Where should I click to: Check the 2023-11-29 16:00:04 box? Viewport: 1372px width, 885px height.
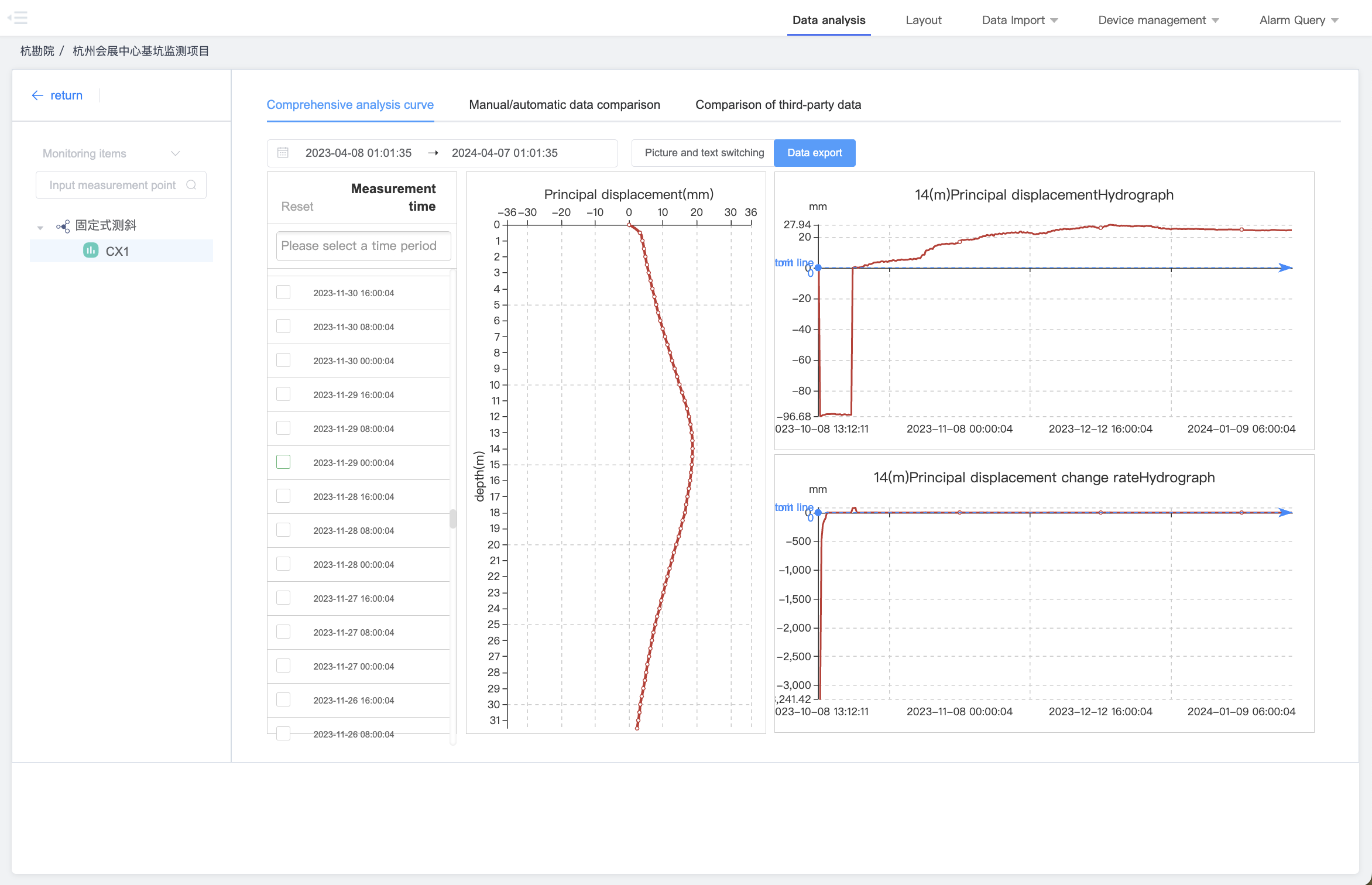click(x=283, y=394)
